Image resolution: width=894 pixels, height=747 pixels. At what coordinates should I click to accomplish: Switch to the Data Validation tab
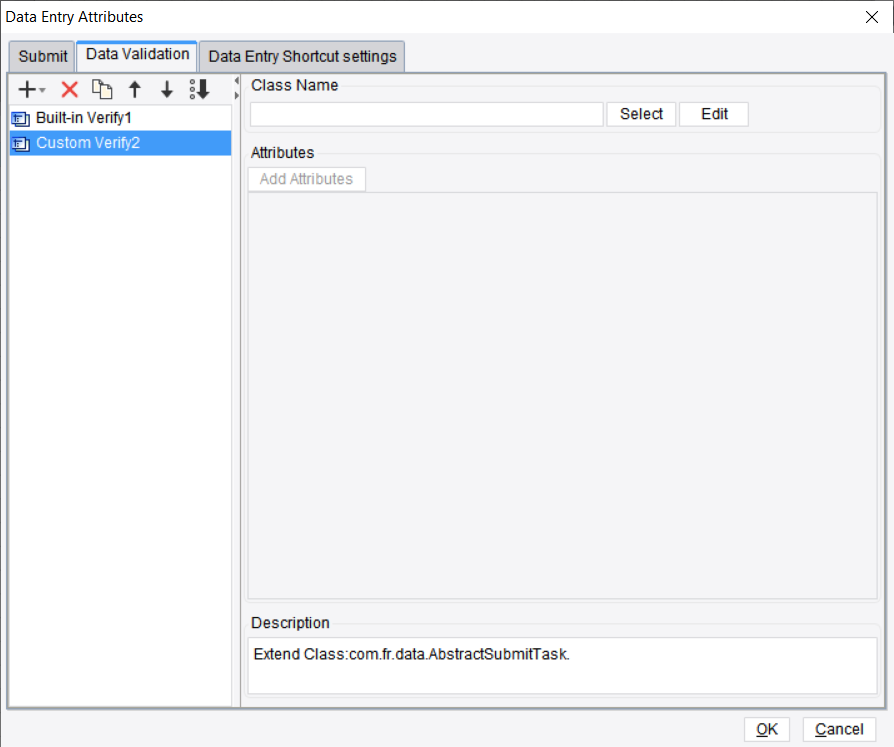click(x=137, y=55)
